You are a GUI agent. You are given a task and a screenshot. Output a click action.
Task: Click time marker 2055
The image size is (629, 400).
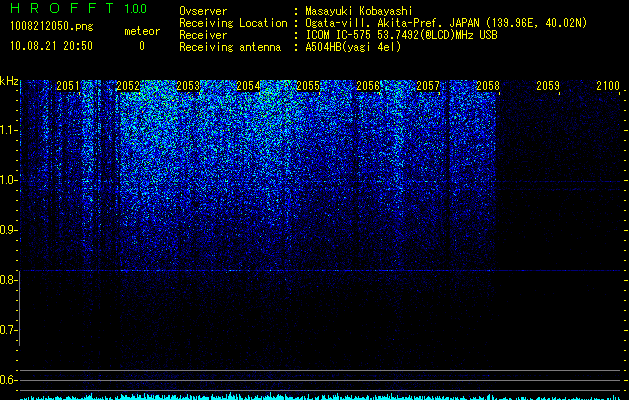click(308, 86)
